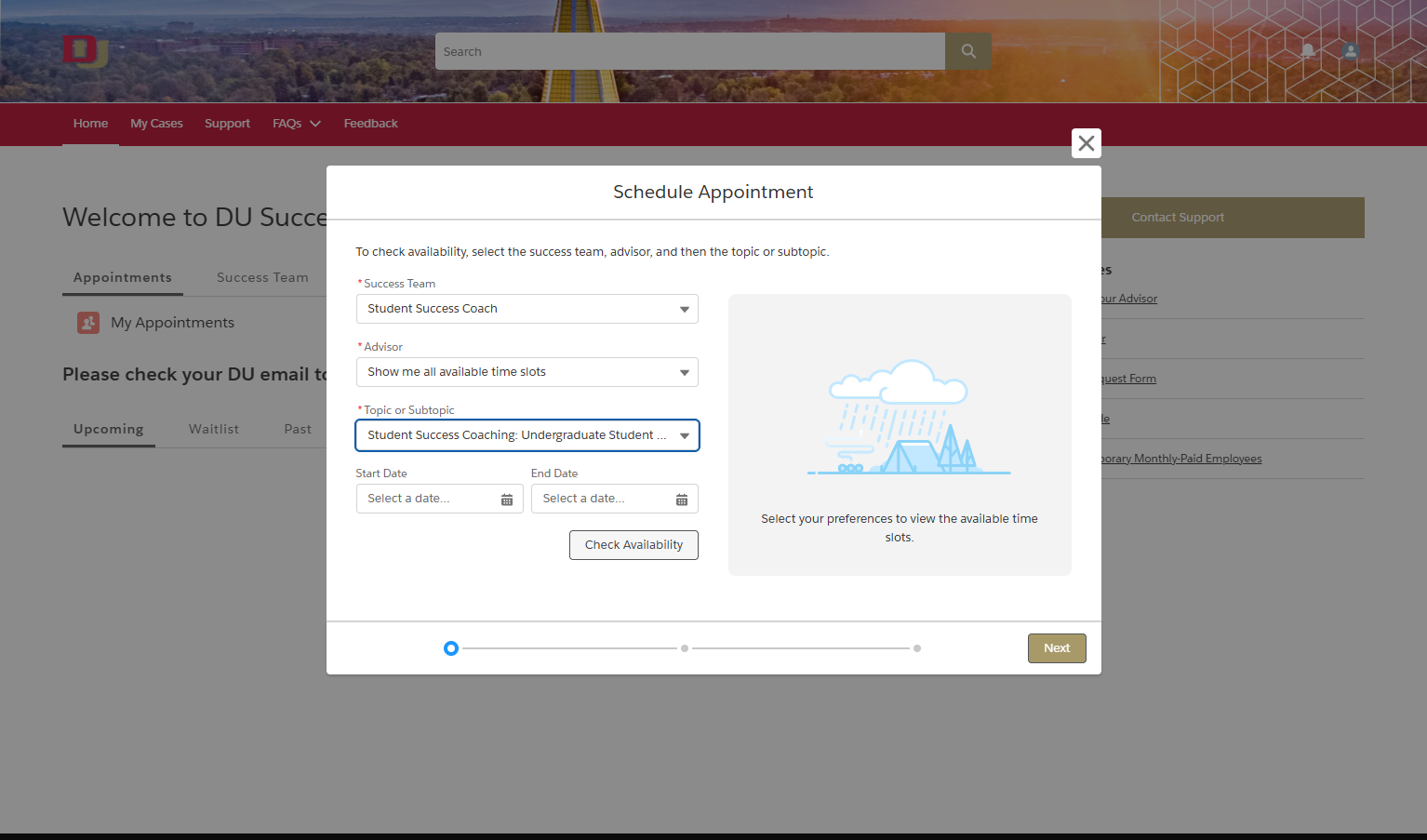Open the Monthly-Paid Employees link
The image size is (1427, 840).
[1181, 459]
